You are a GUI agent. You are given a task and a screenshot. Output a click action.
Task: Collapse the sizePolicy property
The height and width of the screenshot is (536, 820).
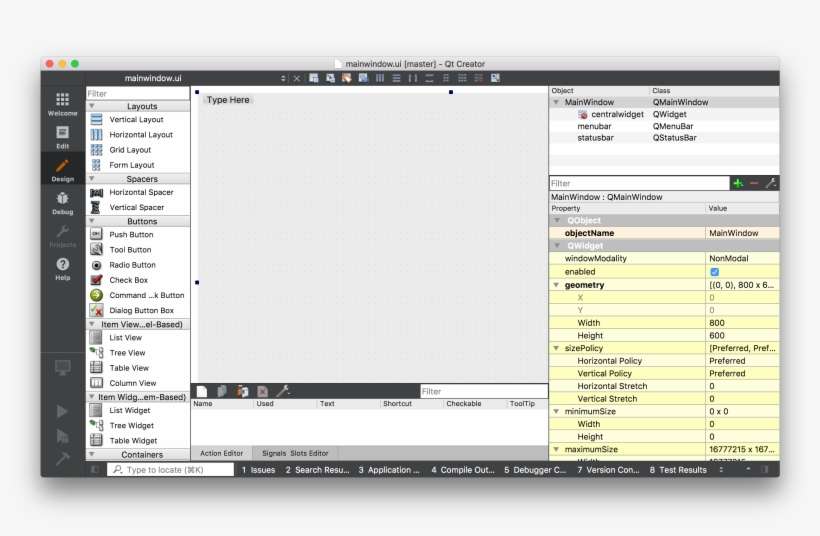556,348
